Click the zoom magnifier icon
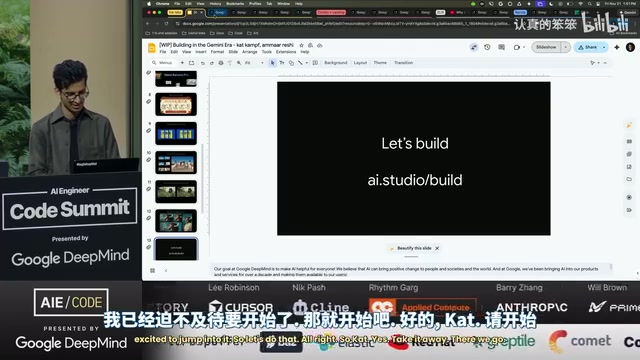The height and width of the screenshot is (360, 640). tap(239, 63)
